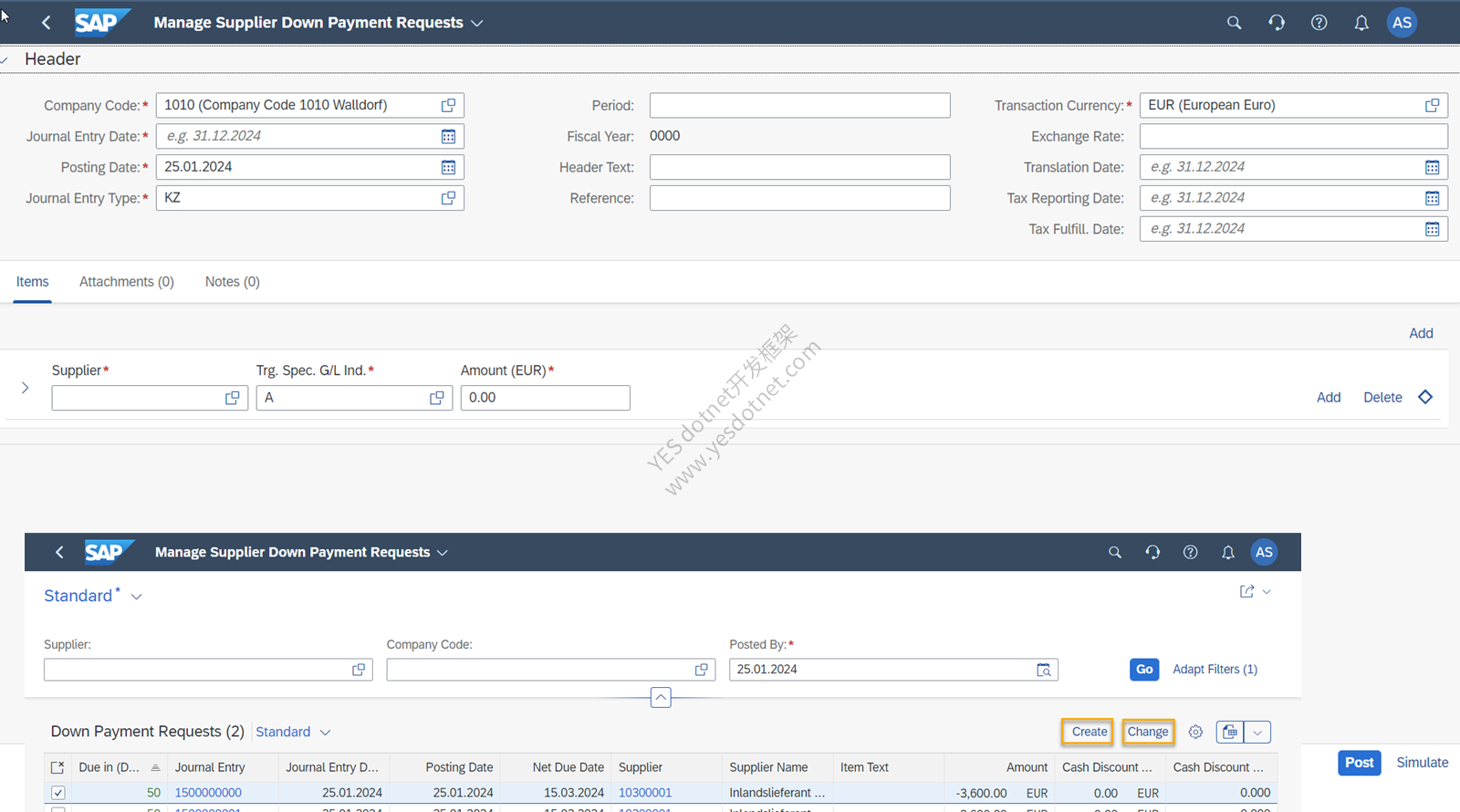Click Delete in the item row
Viewport: 1460px width, 812px height.
click(1382, 397)
